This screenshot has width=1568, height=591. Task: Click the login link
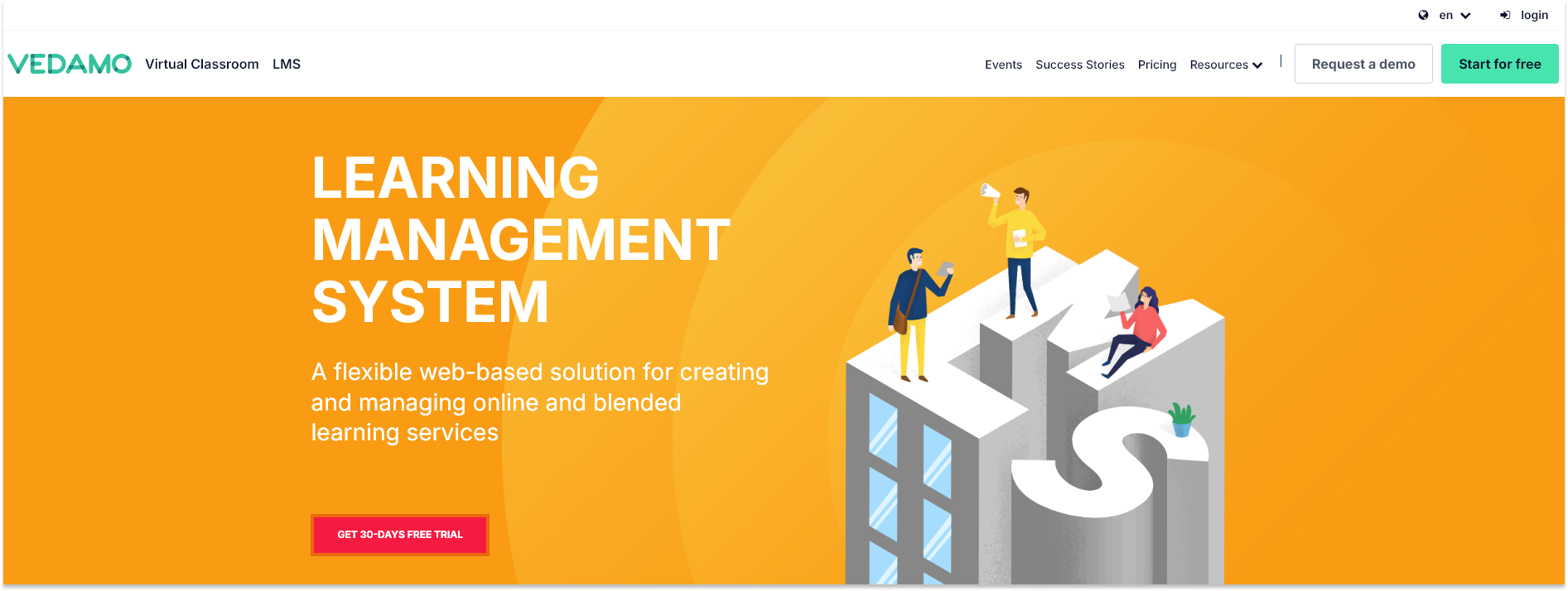[1534, 15]
